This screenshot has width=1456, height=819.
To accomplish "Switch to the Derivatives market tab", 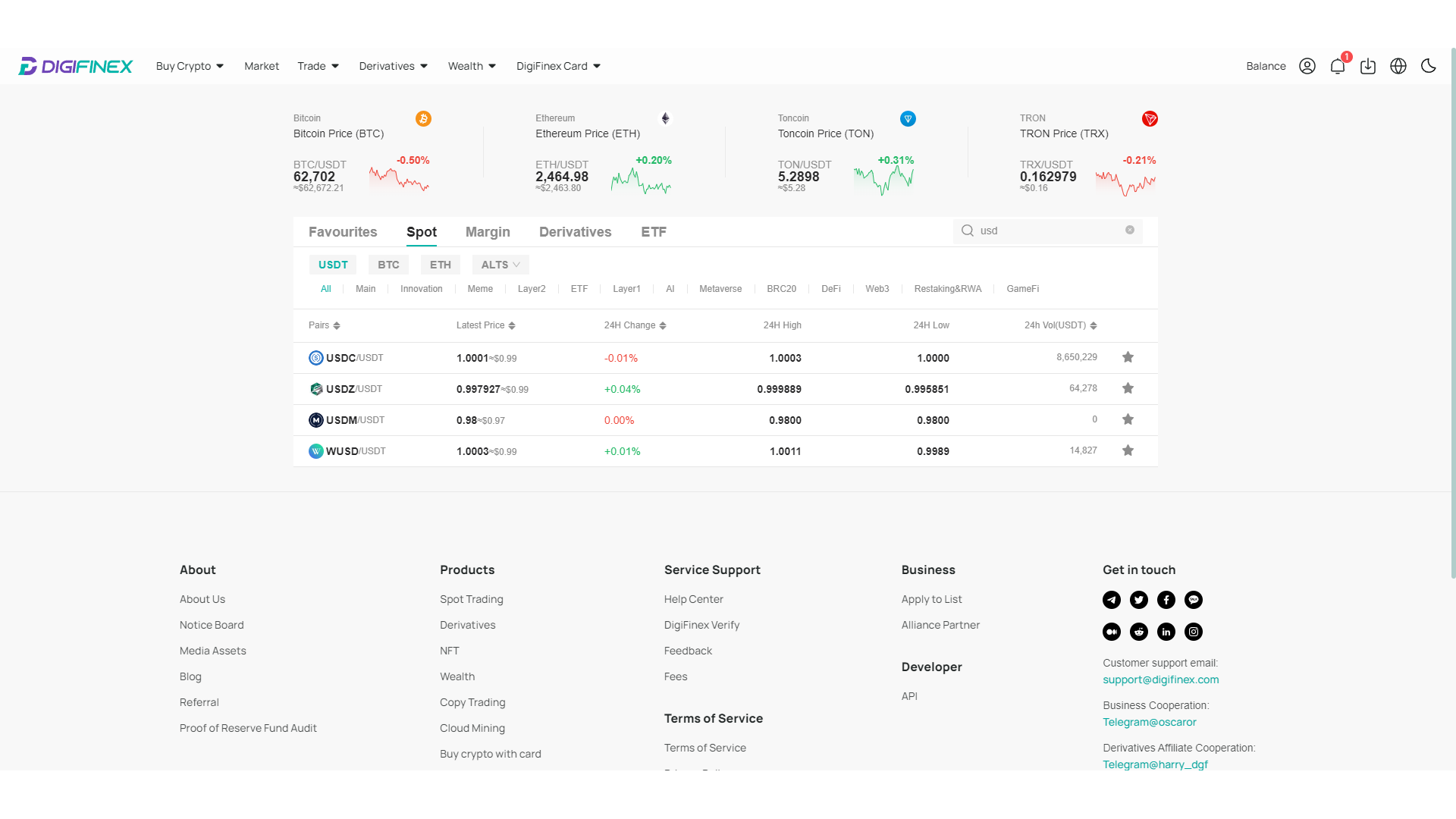I will (x=576, y=232).
